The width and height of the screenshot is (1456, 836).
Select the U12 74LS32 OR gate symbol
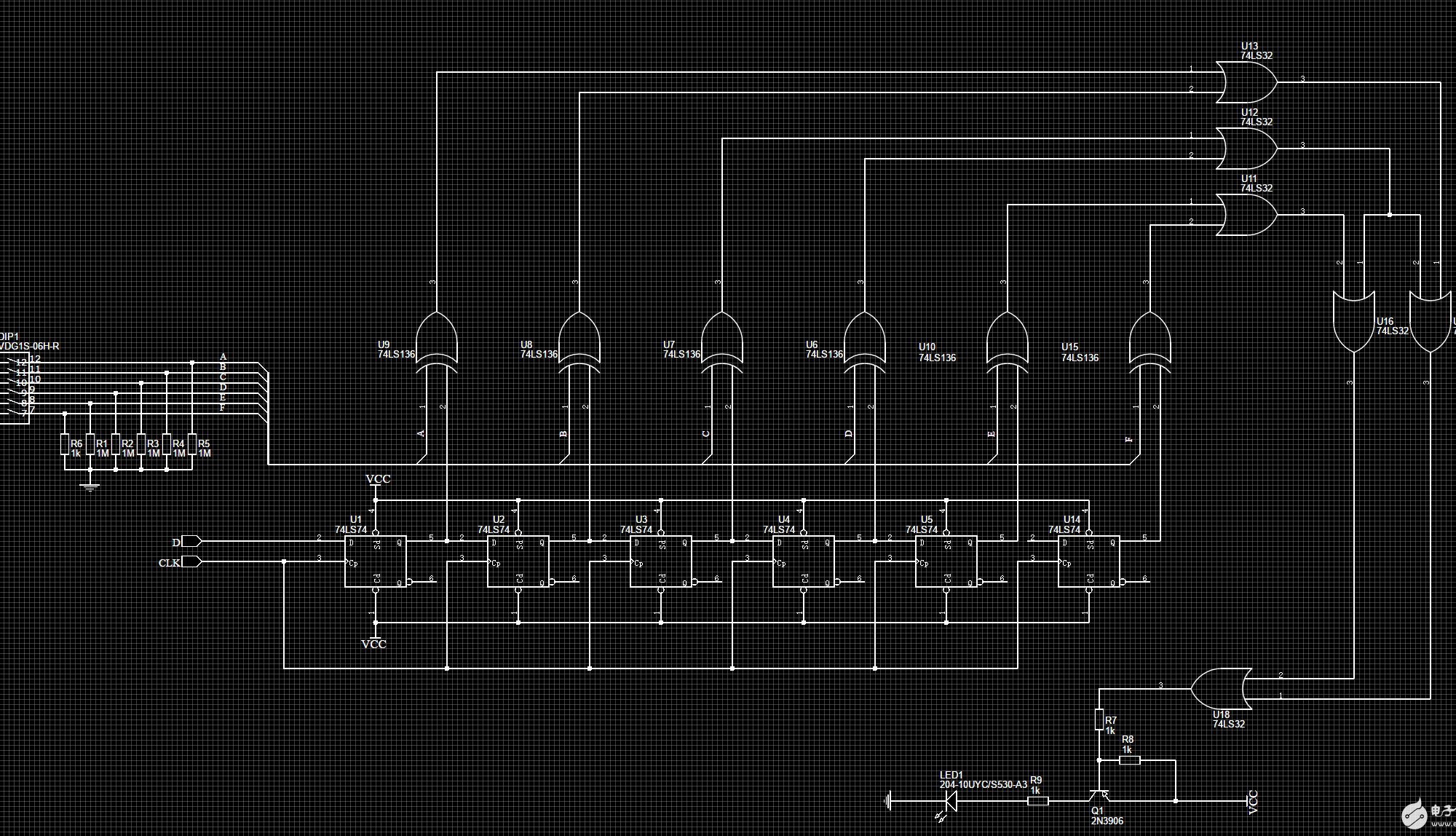click(x=1246, y=149)
